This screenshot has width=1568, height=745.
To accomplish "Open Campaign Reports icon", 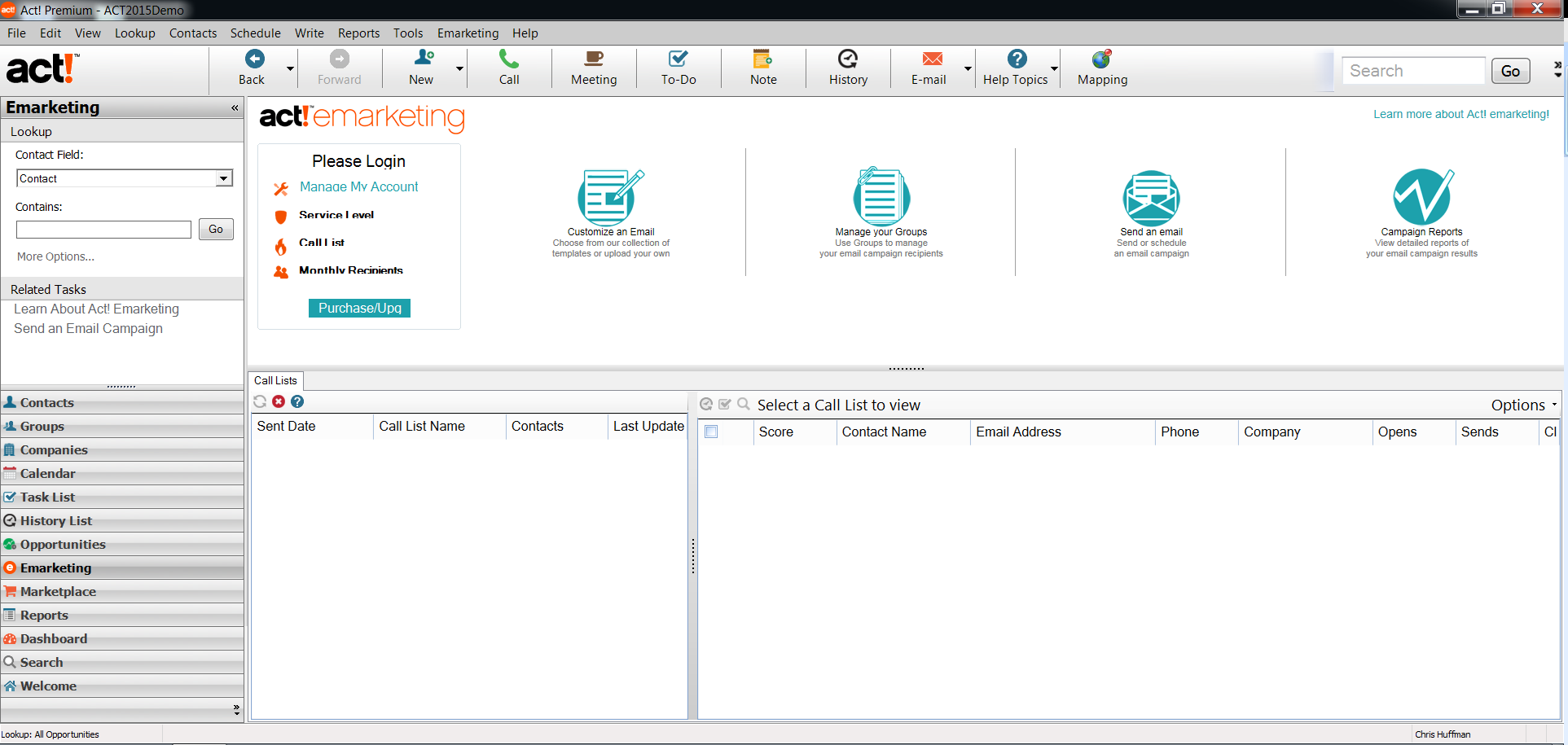I will 1423,196.
